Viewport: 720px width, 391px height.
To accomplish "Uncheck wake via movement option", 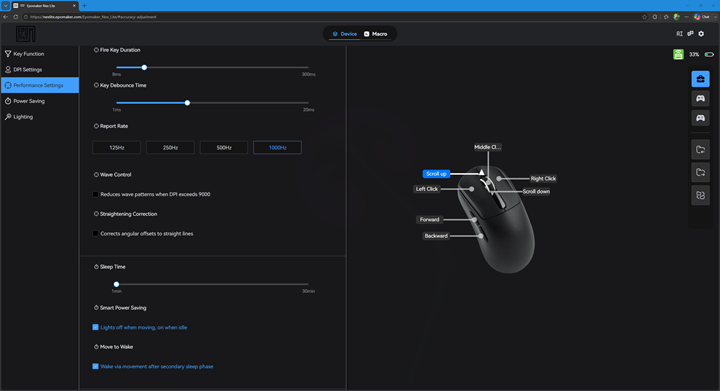I will [96, 366].
